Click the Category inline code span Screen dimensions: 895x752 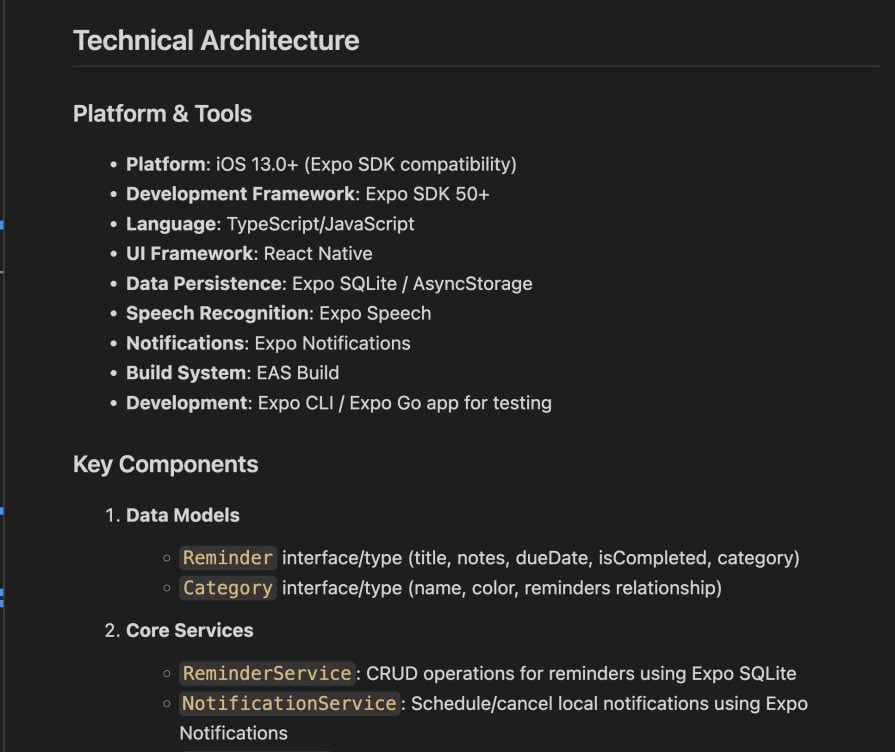coord(227,588)
